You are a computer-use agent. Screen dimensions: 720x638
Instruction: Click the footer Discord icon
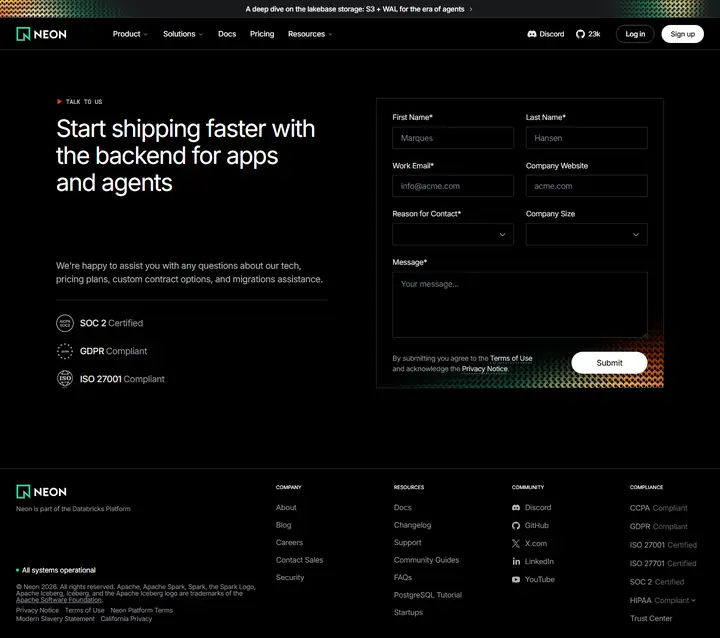click(516, 508)
